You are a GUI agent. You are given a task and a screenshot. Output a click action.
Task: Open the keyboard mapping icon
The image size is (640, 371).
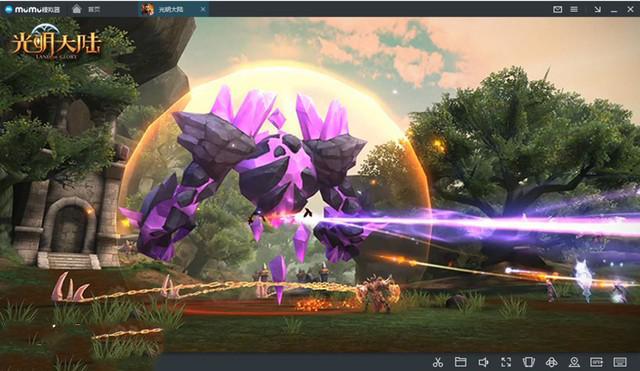coord(620,362)
